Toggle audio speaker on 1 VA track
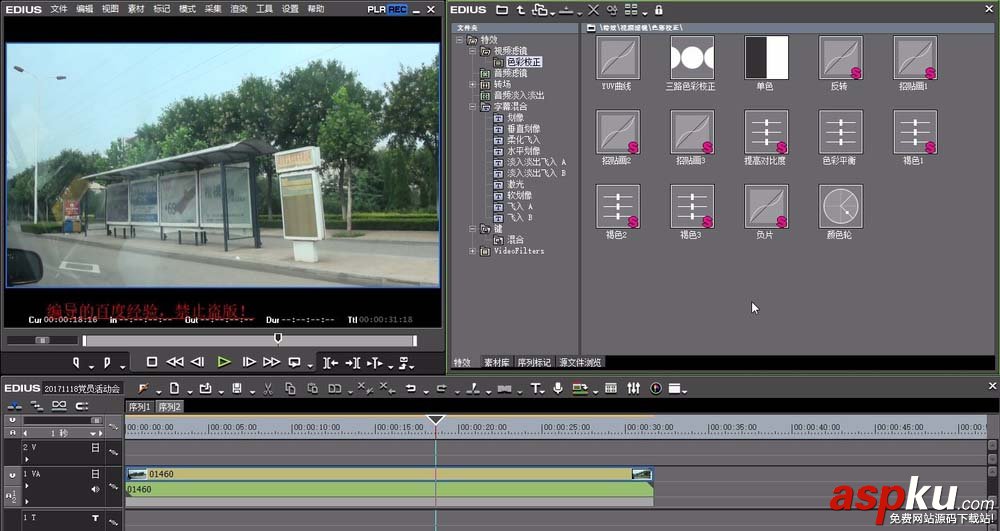 click(x=96, y=490)
